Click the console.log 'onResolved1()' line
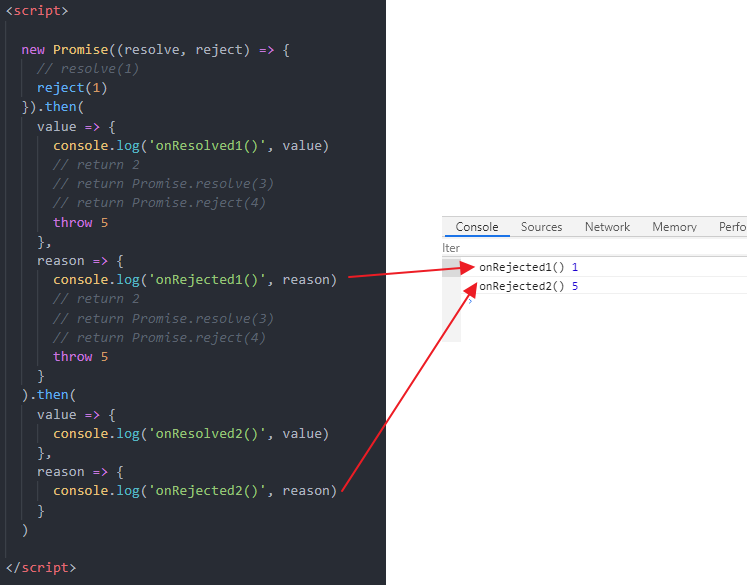This screenshot has height=585, width=756. point(191,146)
